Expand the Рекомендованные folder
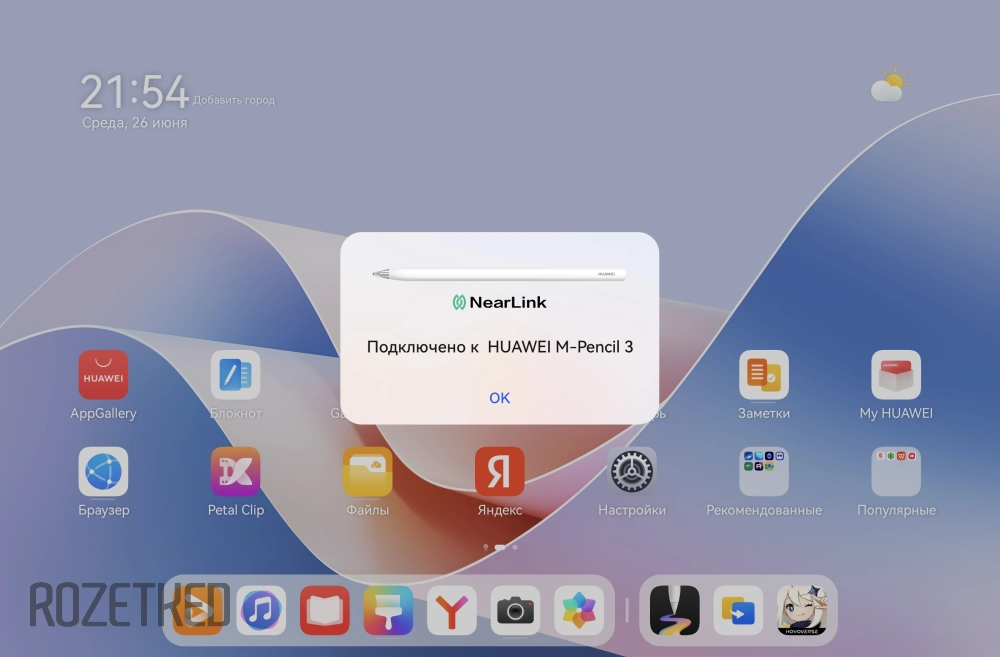This screenshot has height=657, width=1000. pyautogui.click(x=764, y=472)
